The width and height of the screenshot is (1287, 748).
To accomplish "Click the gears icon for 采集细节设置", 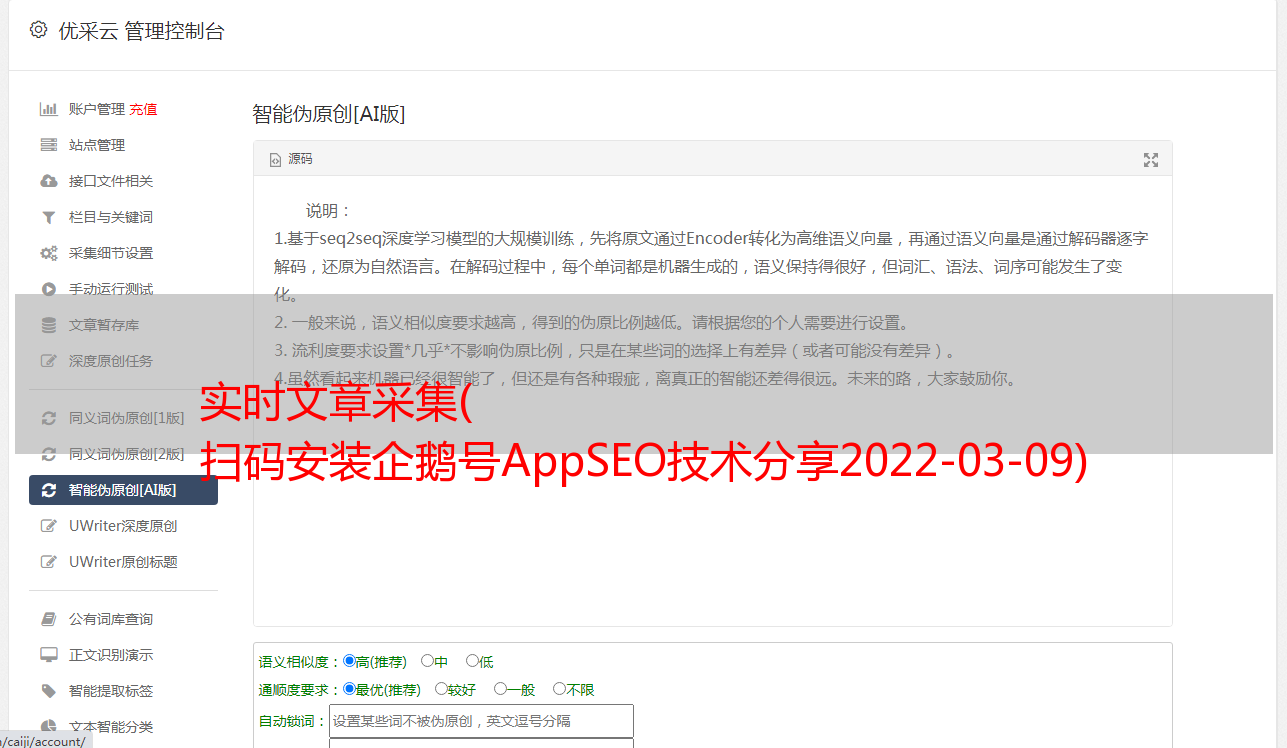I will (x=48, y=253).
